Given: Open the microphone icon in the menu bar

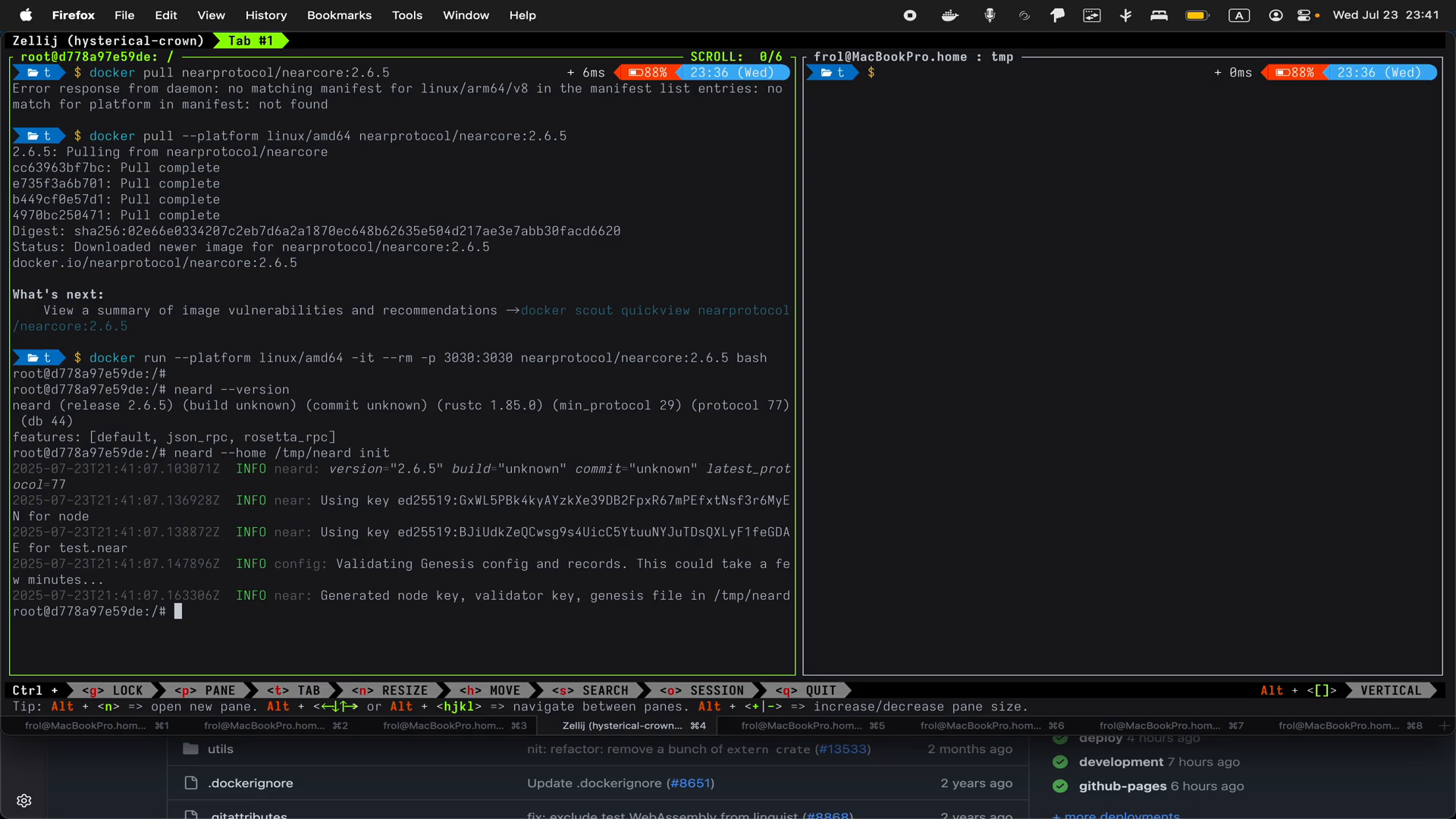Looking at the screenshot, I should [x=990, y=15].
